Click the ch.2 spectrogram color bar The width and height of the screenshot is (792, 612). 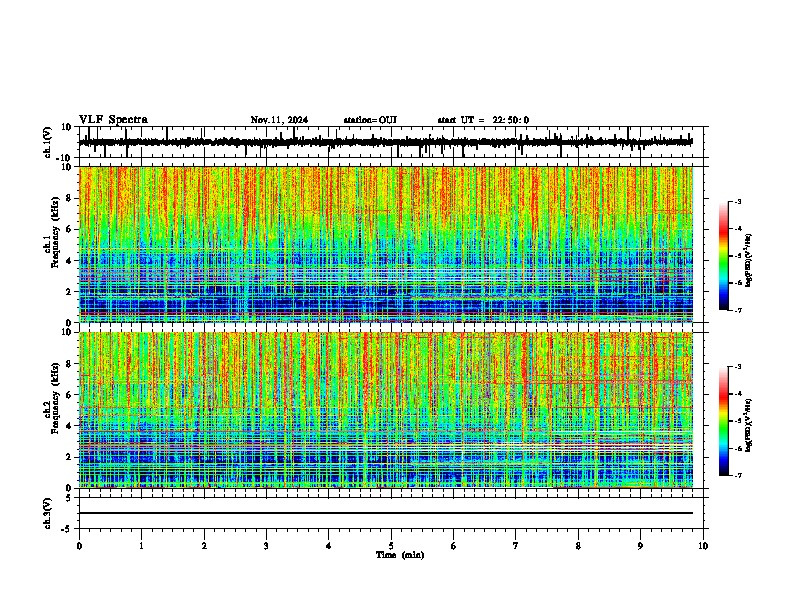tap(723, 421)
